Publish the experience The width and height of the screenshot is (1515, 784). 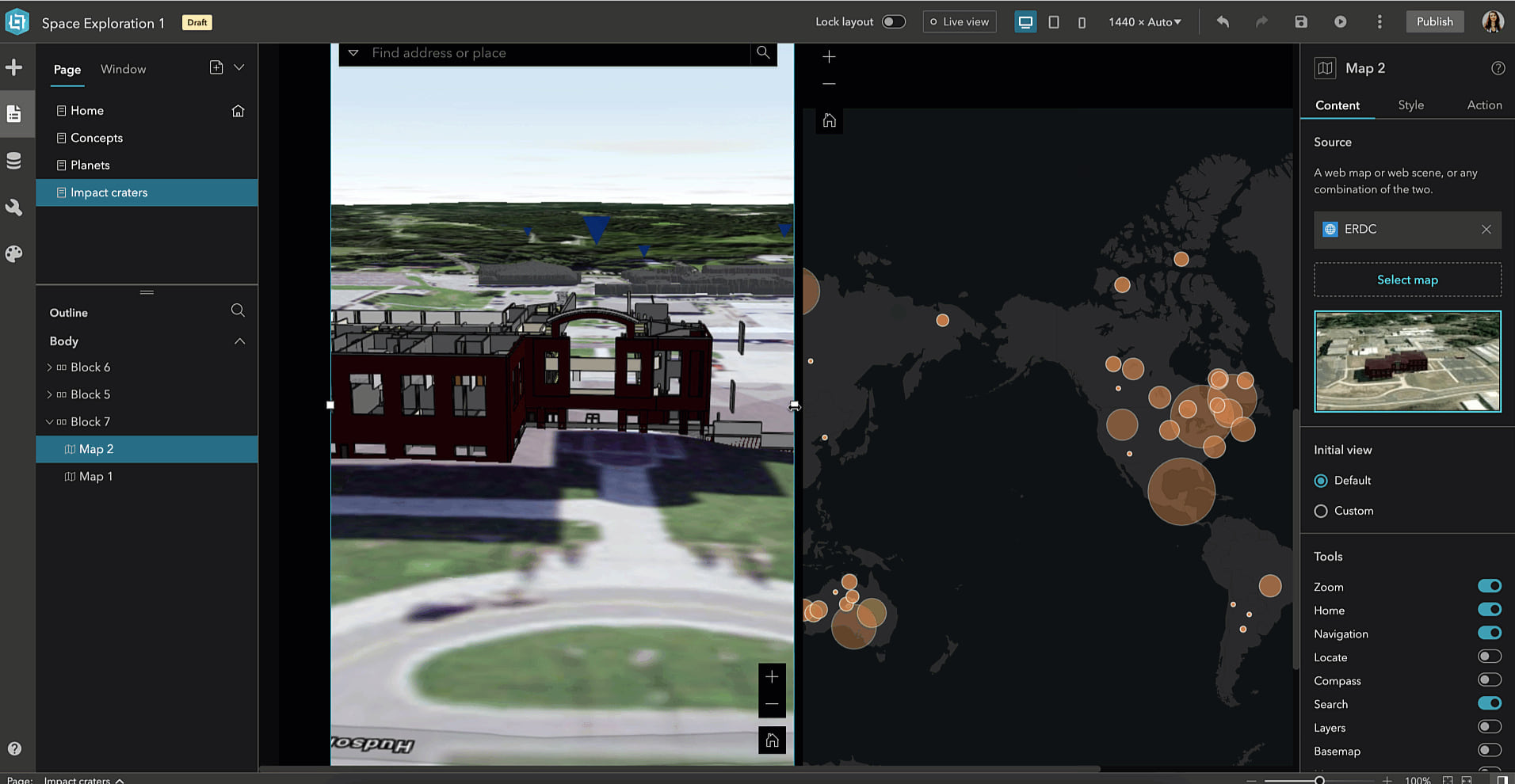point(1434,21)
